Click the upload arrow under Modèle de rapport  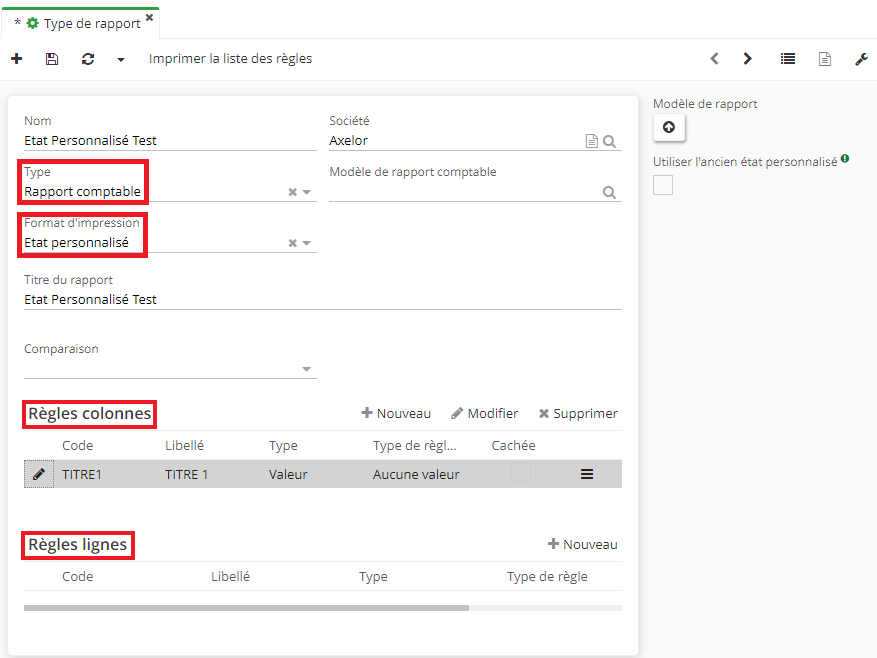click(669, 128)
